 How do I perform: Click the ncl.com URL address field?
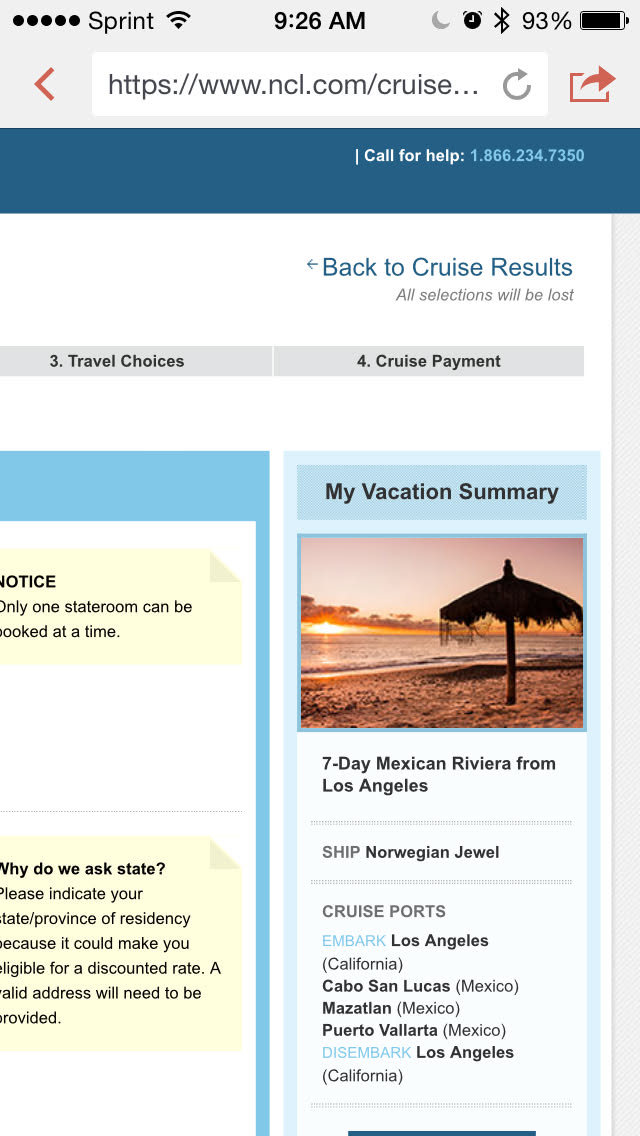coord(294,85)
